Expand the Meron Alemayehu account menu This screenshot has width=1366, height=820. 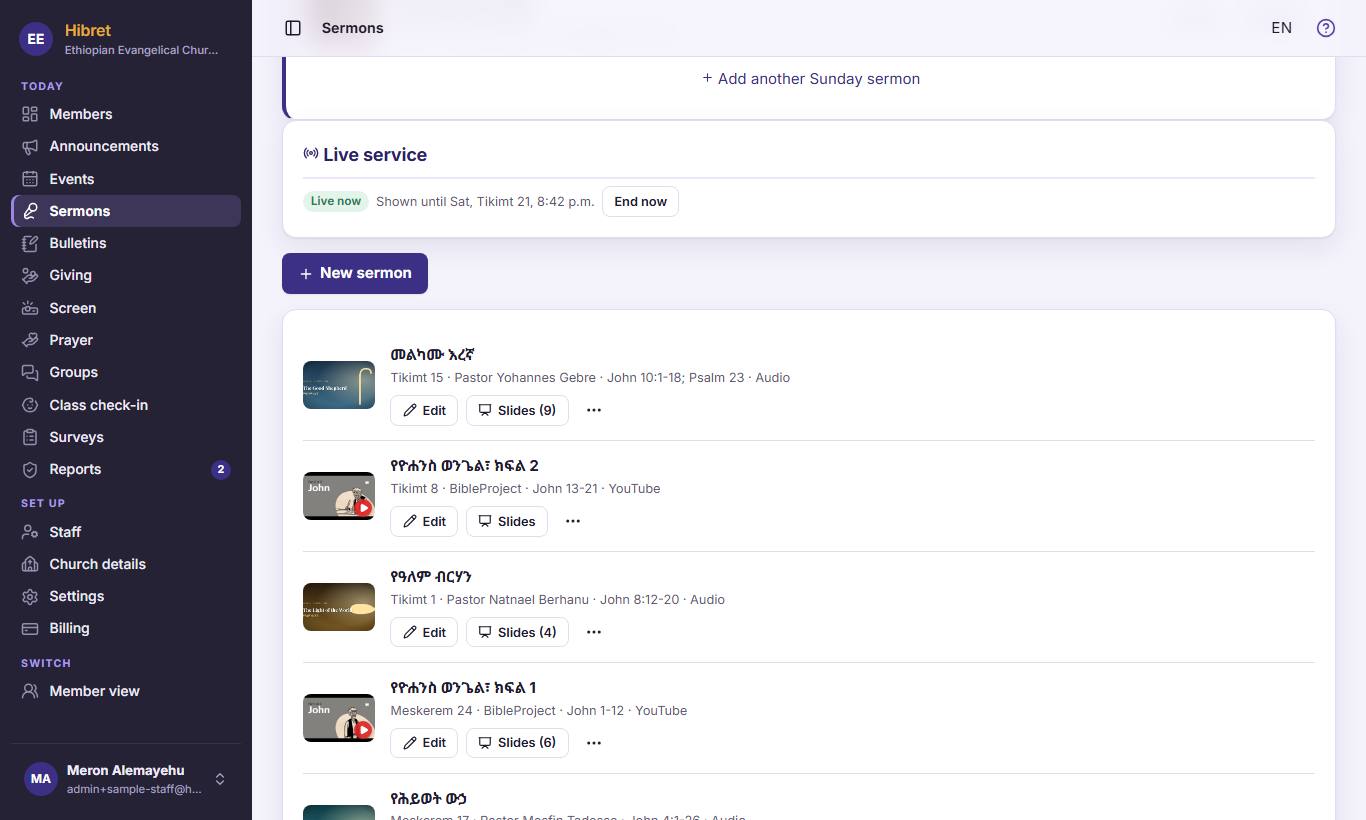pos(126,779)
